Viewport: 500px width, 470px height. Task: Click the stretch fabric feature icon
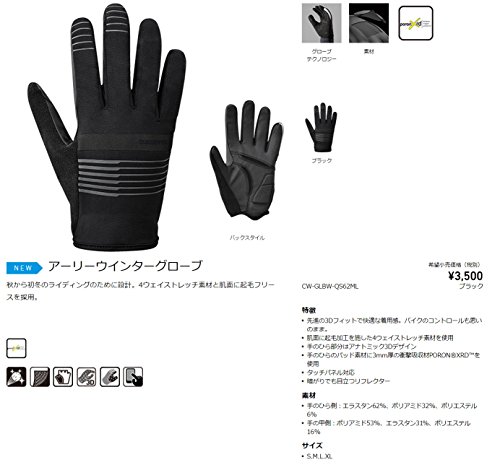(40, 377)
